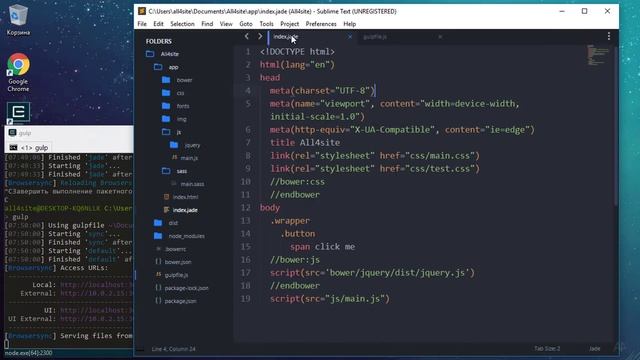The height and width of the screenshot is (360, 640).
Task: Collapse the All4site root folder
Action: click(150, 54)
